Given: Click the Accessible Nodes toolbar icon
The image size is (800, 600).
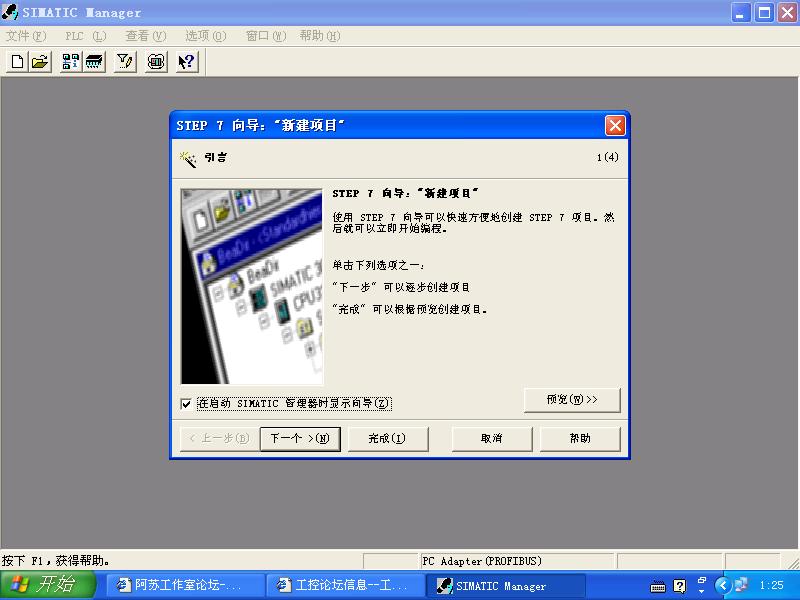Looking at the screenshot, I should 70,62.
